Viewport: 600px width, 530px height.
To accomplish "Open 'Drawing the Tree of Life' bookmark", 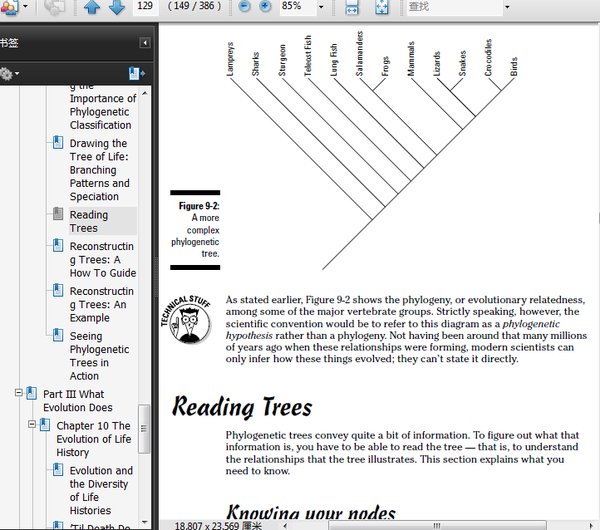I will tap(99, 170).
